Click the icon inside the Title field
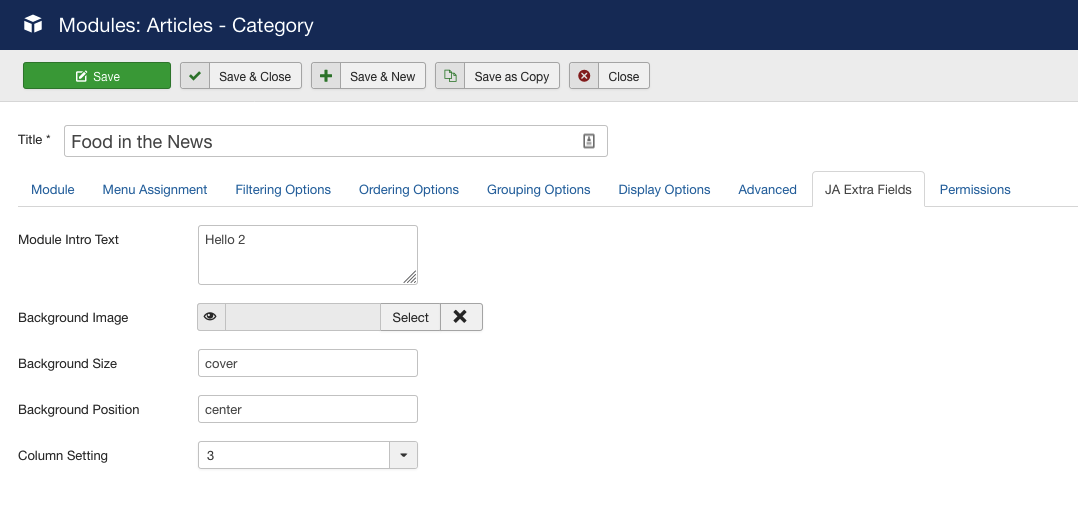 589,142
